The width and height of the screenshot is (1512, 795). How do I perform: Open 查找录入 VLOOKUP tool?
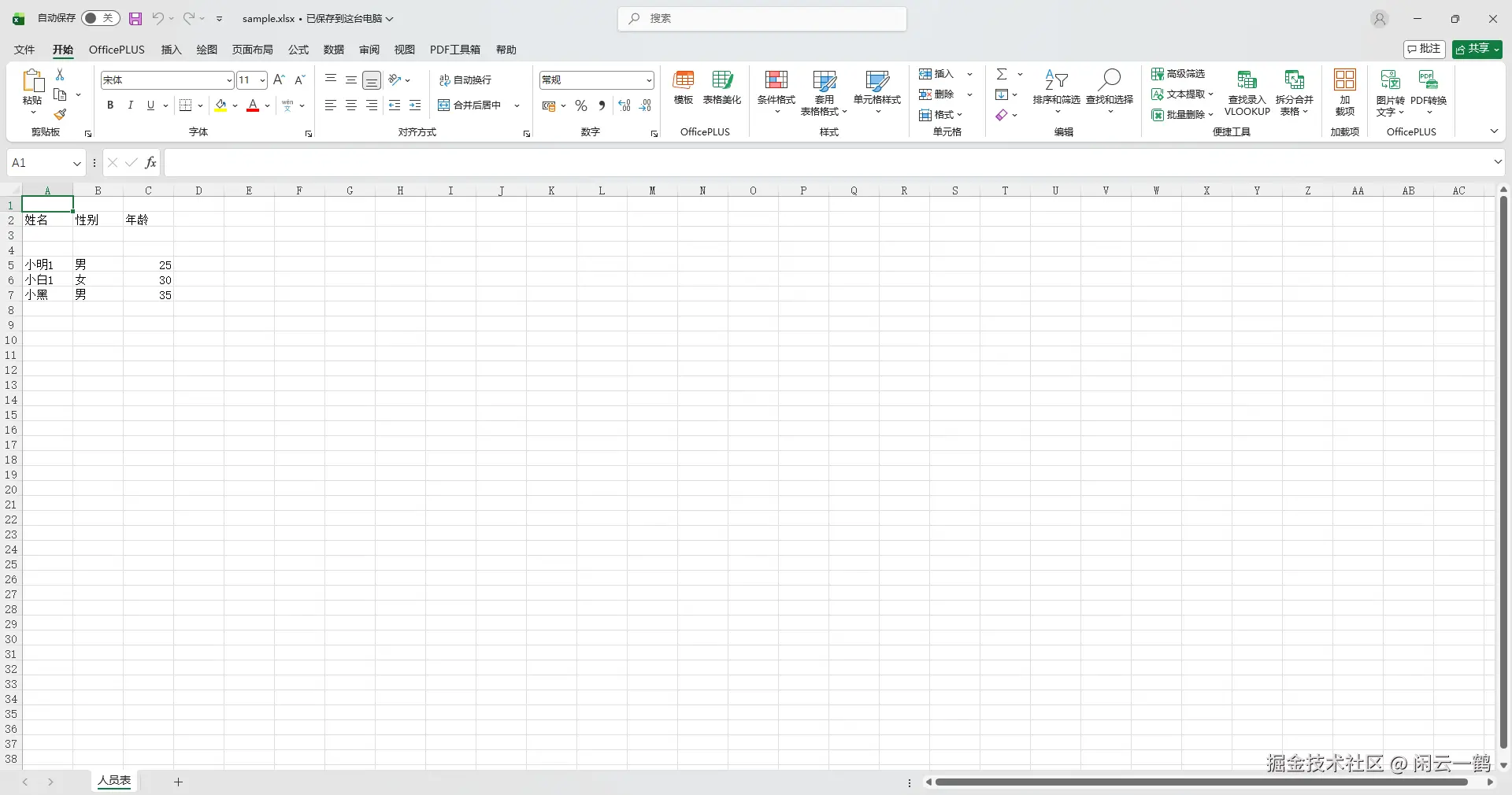click(x=1247, y=93)
